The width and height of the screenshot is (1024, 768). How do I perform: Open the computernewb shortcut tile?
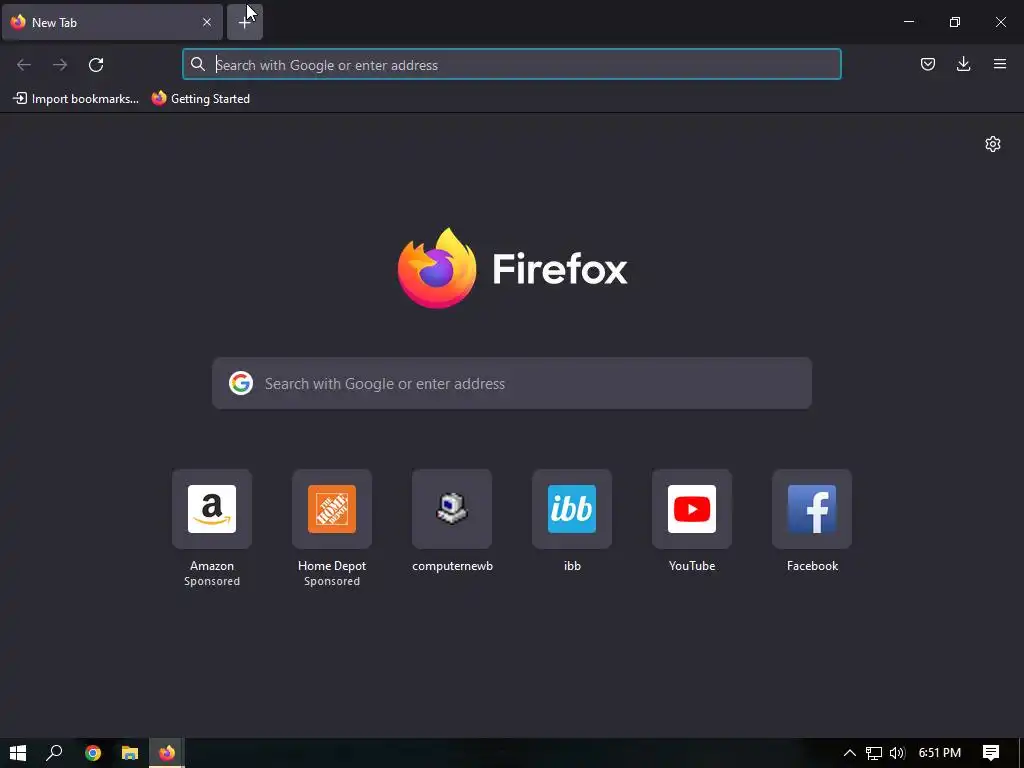coord(452,509)
